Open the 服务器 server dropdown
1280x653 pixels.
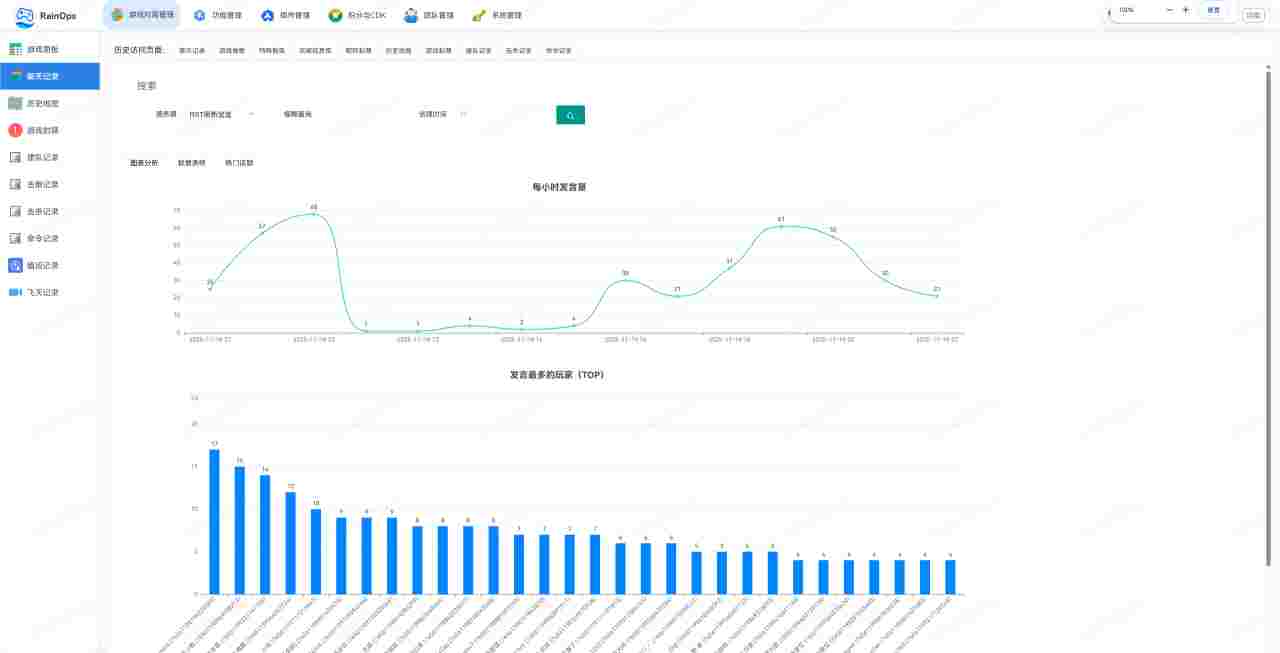tap(221, 114)
